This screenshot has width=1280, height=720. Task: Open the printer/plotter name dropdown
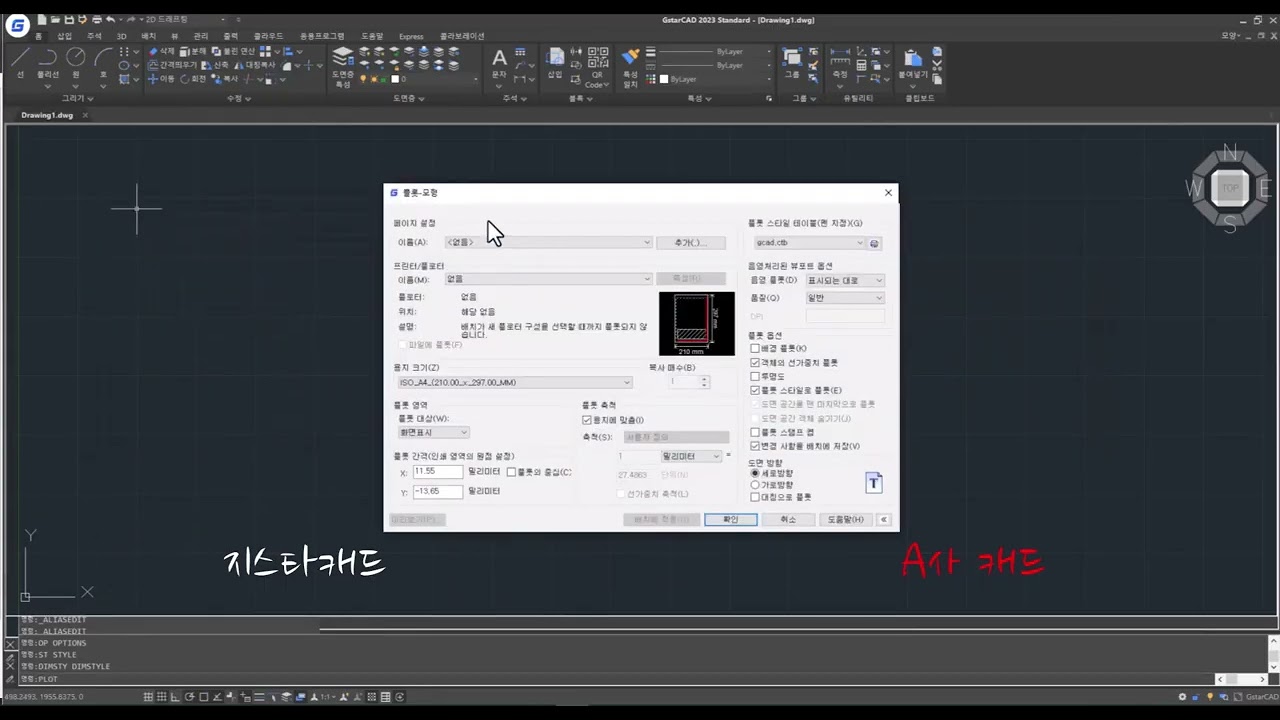[x=547, y=279]
